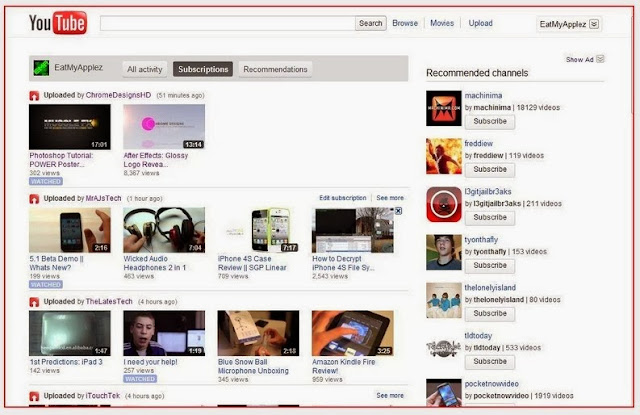
Task: Click upload icon beside iTouchTek row
Action: (x=34, y=396)
